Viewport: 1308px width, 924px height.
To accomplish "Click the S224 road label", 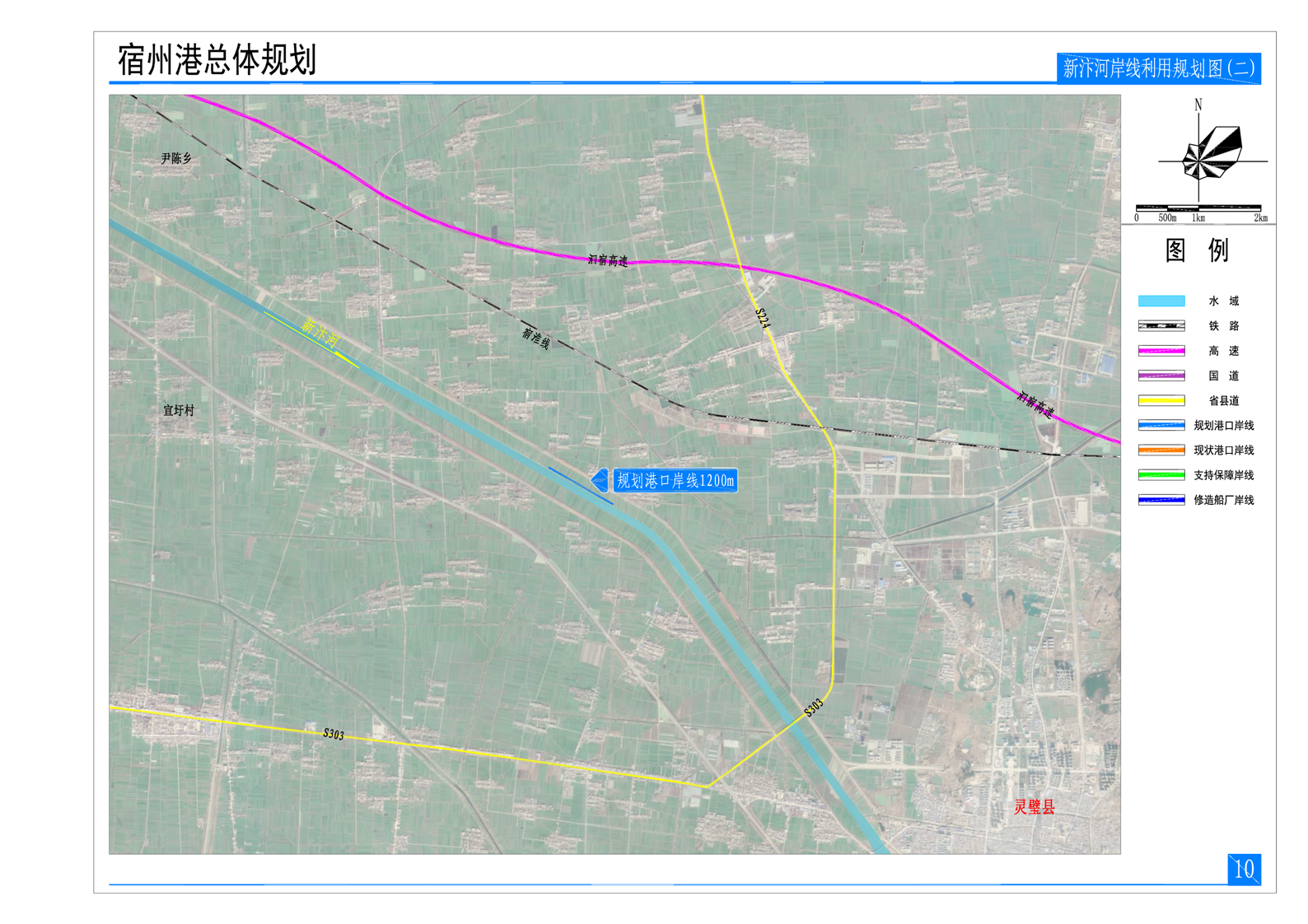I will click(763, 319).
